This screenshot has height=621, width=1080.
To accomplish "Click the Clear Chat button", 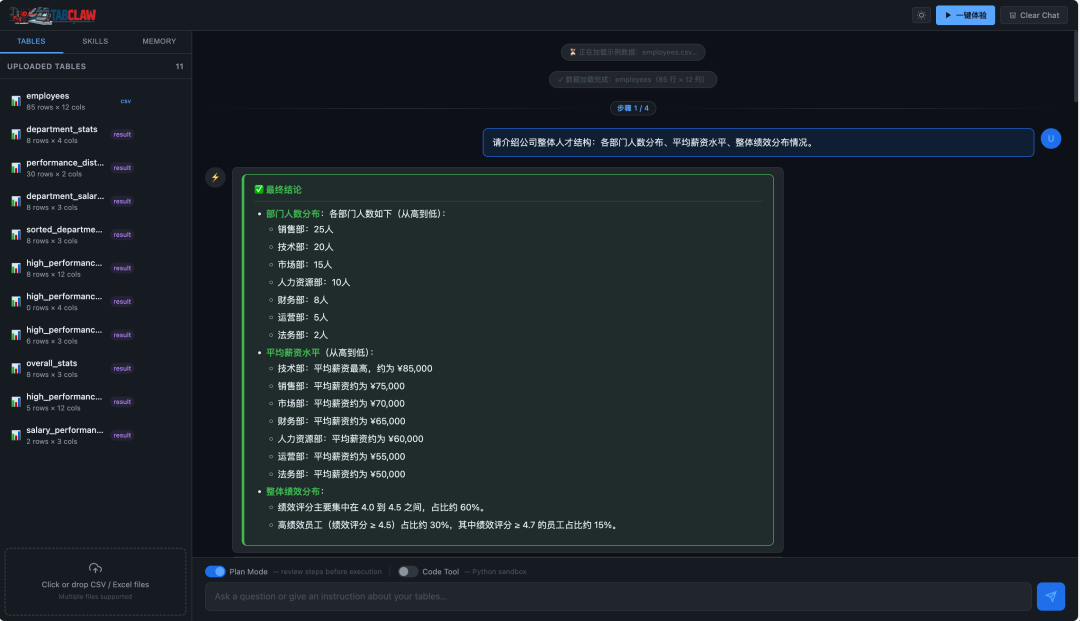I will [x=1034, y=15].
